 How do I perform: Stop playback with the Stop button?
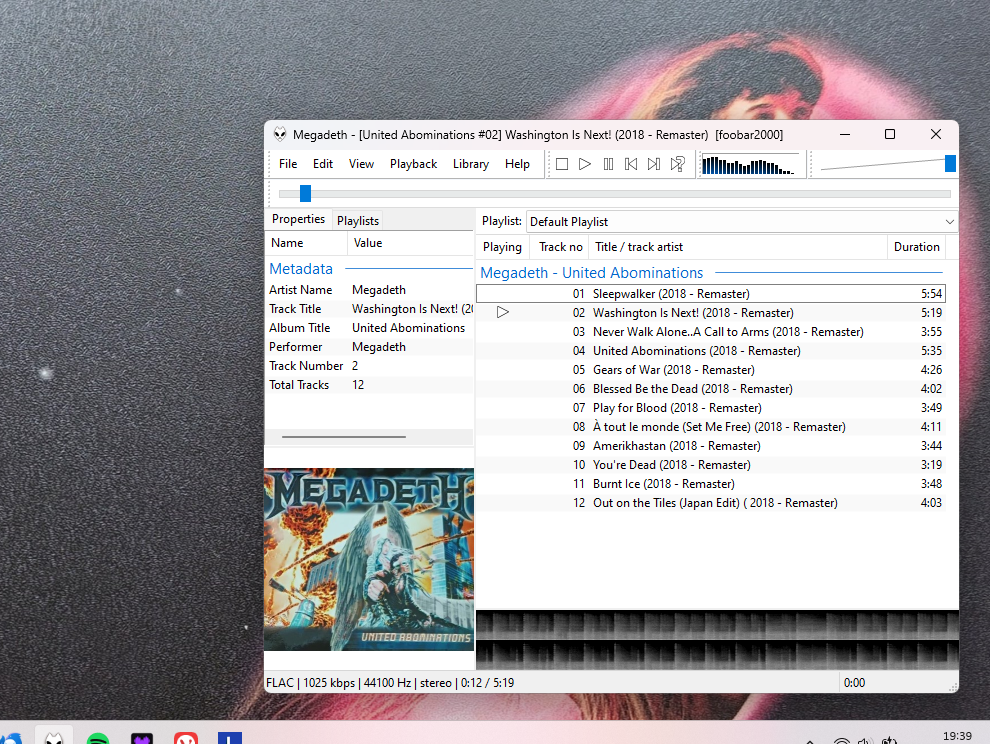click(562, 164)
